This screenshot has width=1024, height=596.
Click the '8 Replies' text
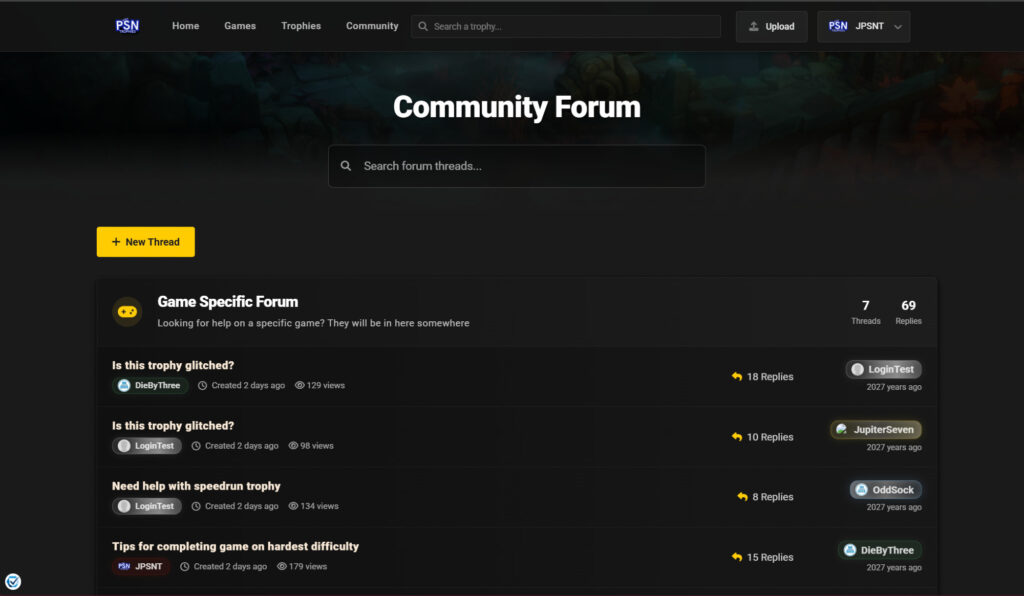point(773,497)
